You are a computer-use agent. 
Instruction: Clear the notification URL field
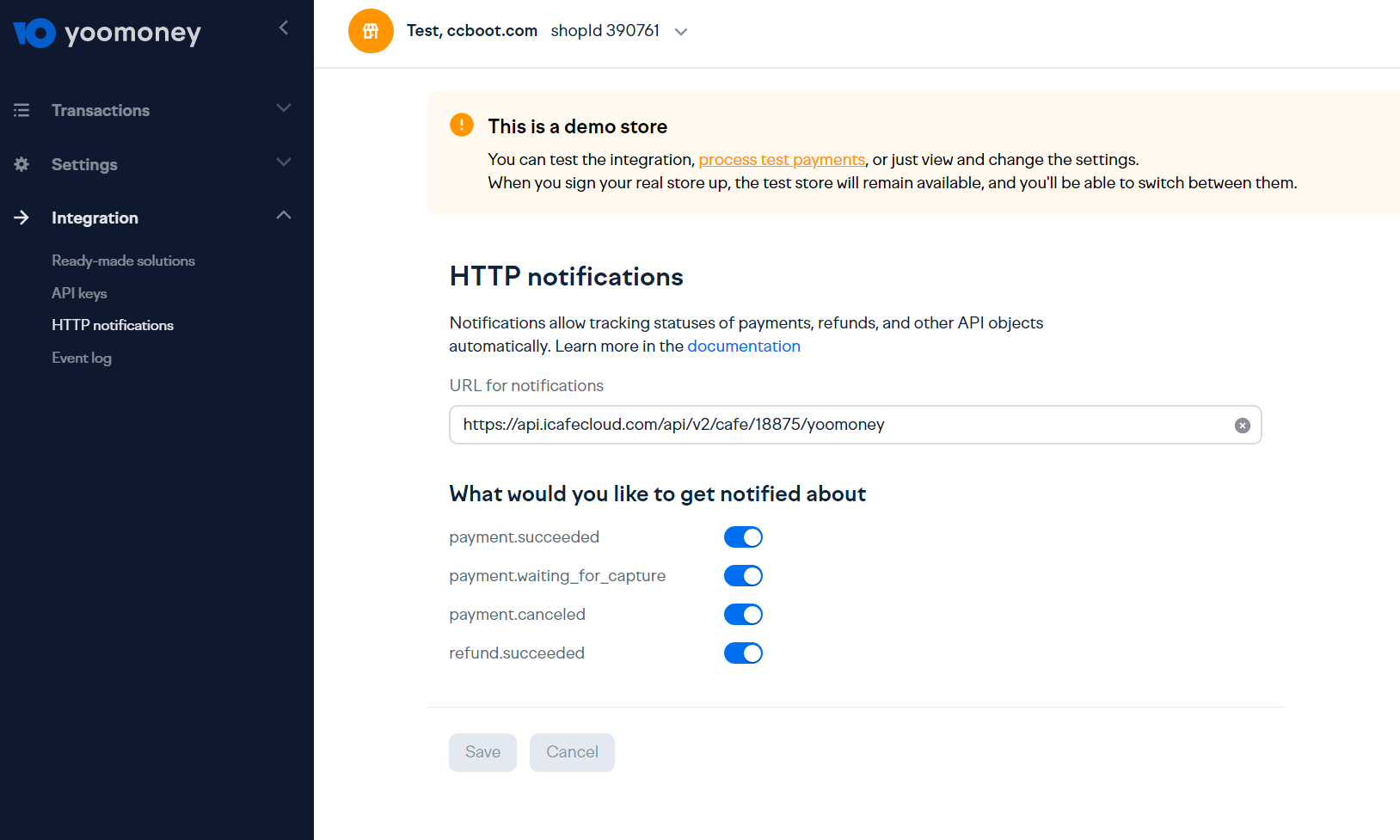click(1242, 426)
